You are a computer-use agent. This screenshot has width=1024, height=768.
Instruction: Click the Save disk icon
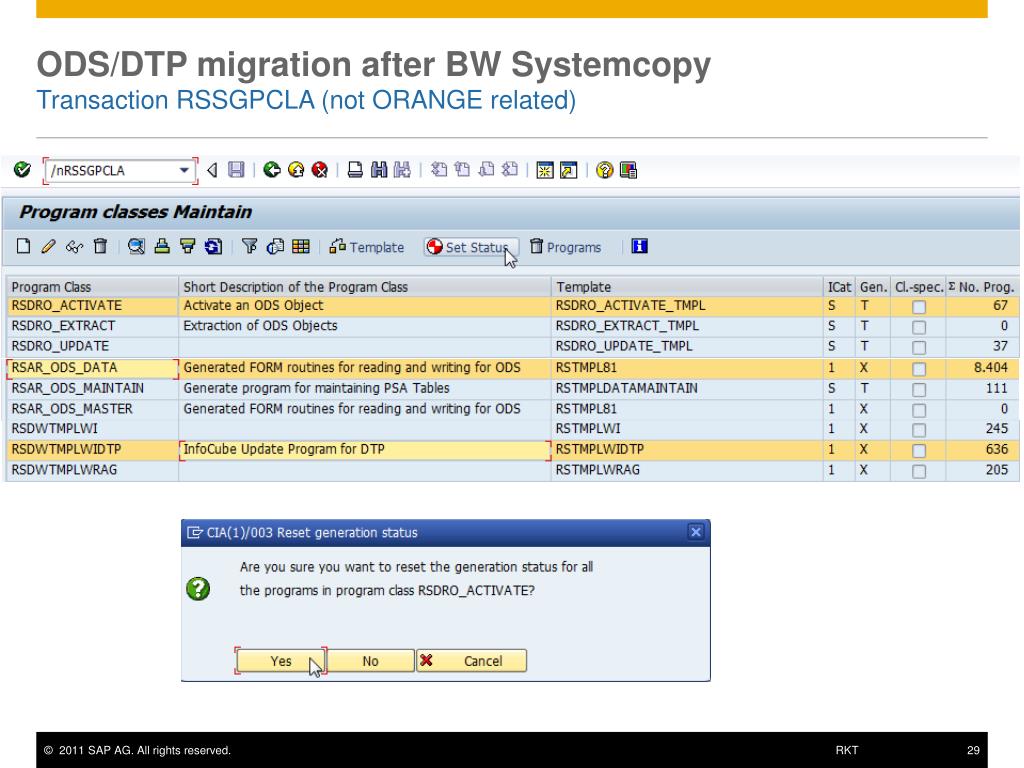tap(236, 170)
